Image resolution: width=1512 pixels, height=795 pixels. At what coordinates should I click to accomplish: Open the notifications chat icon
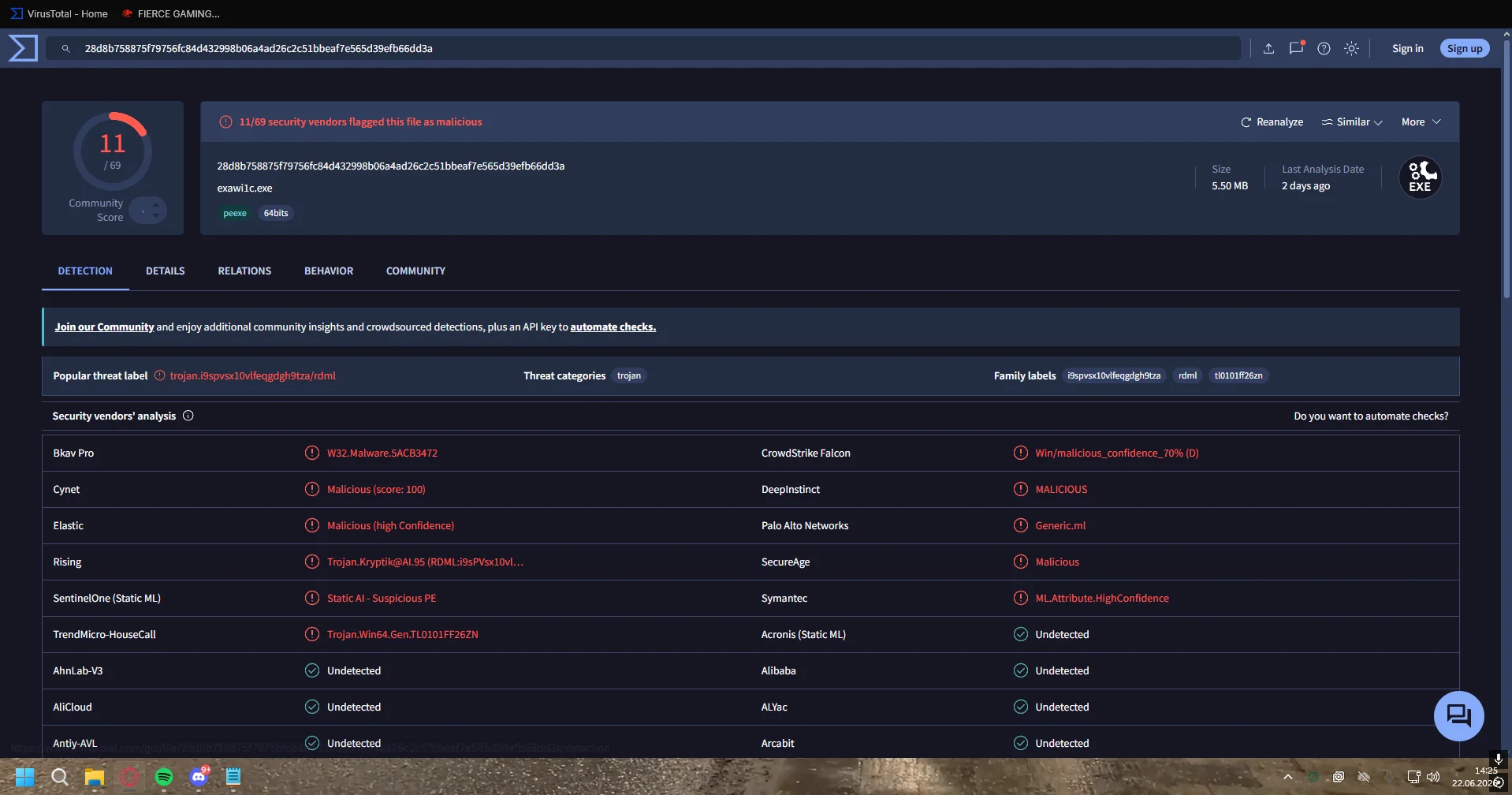click(1296, 48)
